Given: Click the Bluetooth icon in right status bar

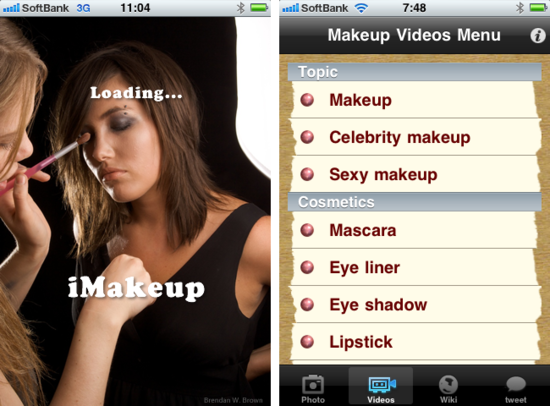Looking at the screenshot, I should [x=520, y=8].
